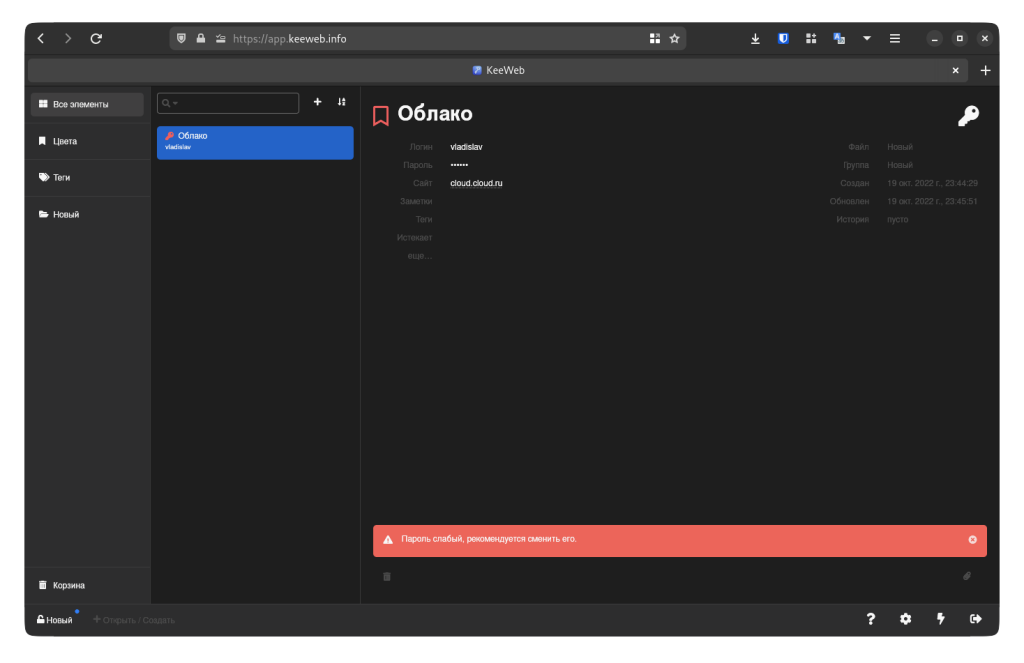
Task: Expand search options dropdown arrow
Action: click(175, 103)
